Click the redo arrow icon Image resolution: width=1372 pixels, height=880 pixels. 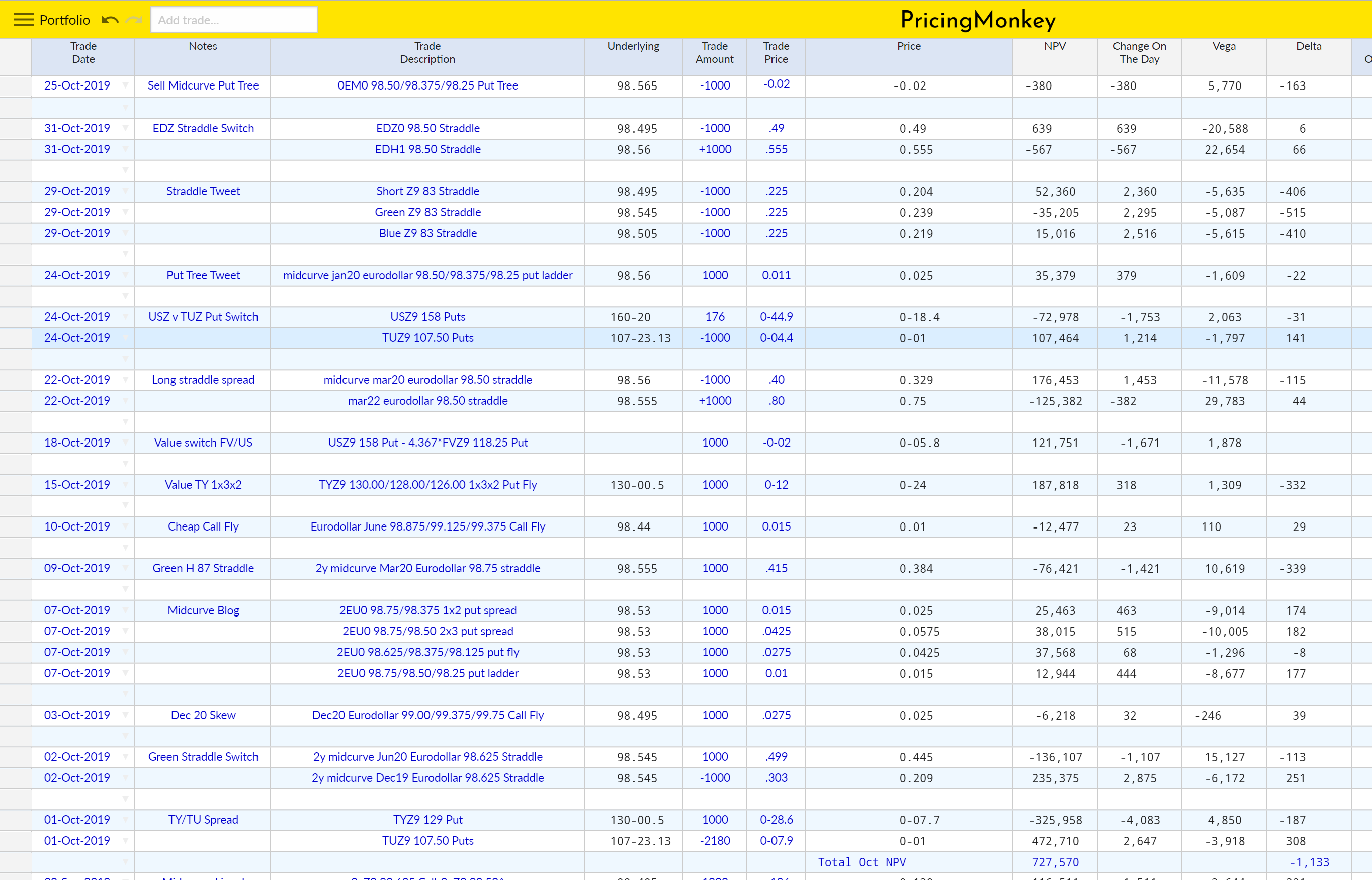point(134,20)
